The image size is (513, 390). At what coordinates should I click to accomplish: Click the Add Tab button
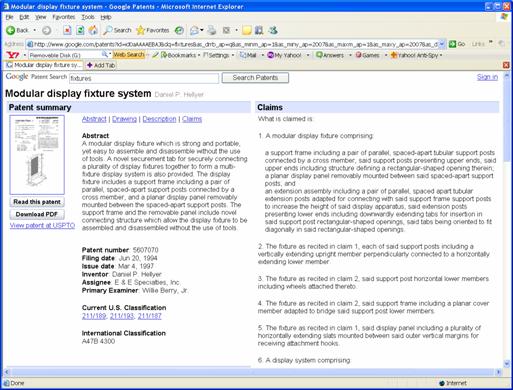pyautogui.click(x=101, y=65)
